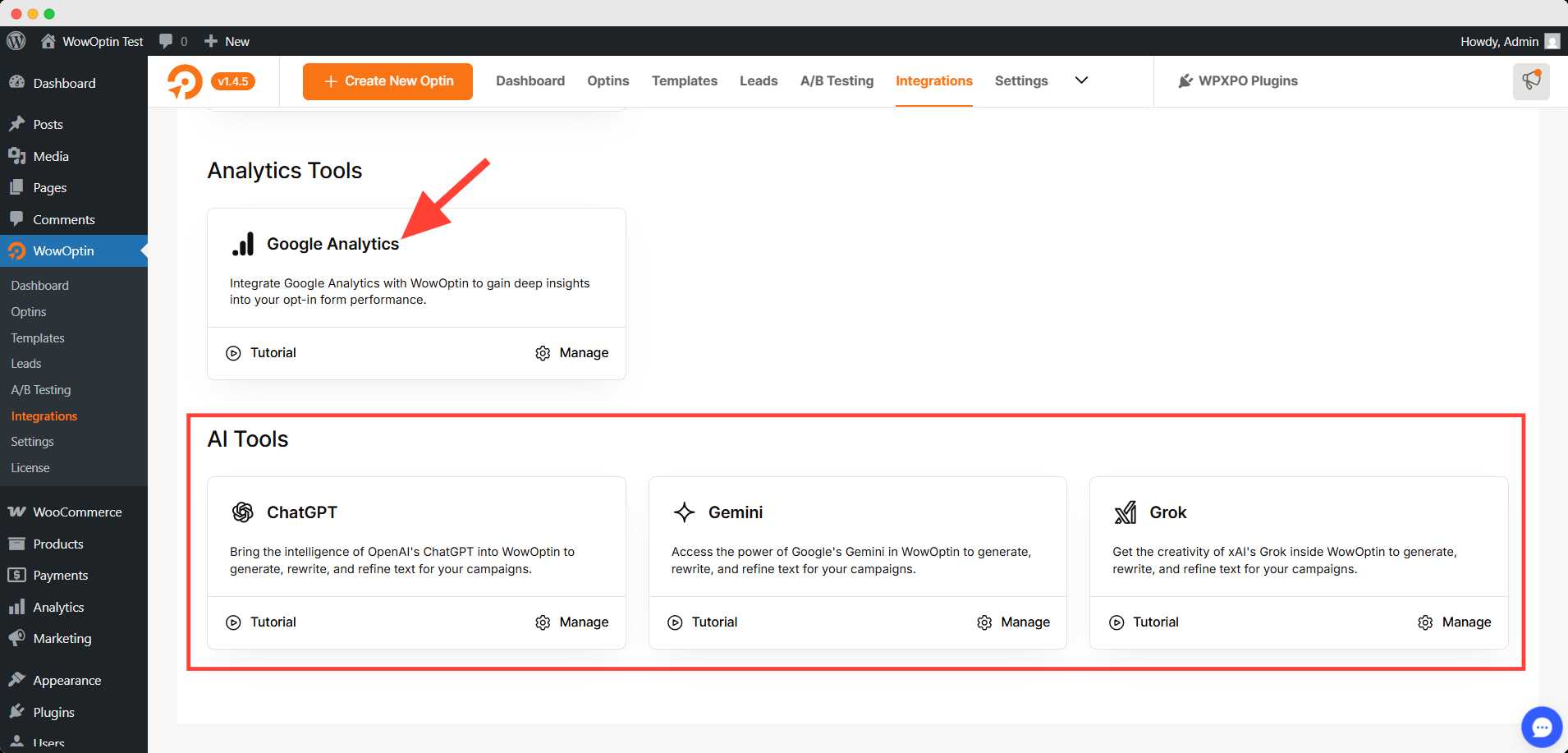This screenshot has width=1568, height=753.
Task: Open the Gemini Tutorial
Action: [x=703, y=622]
